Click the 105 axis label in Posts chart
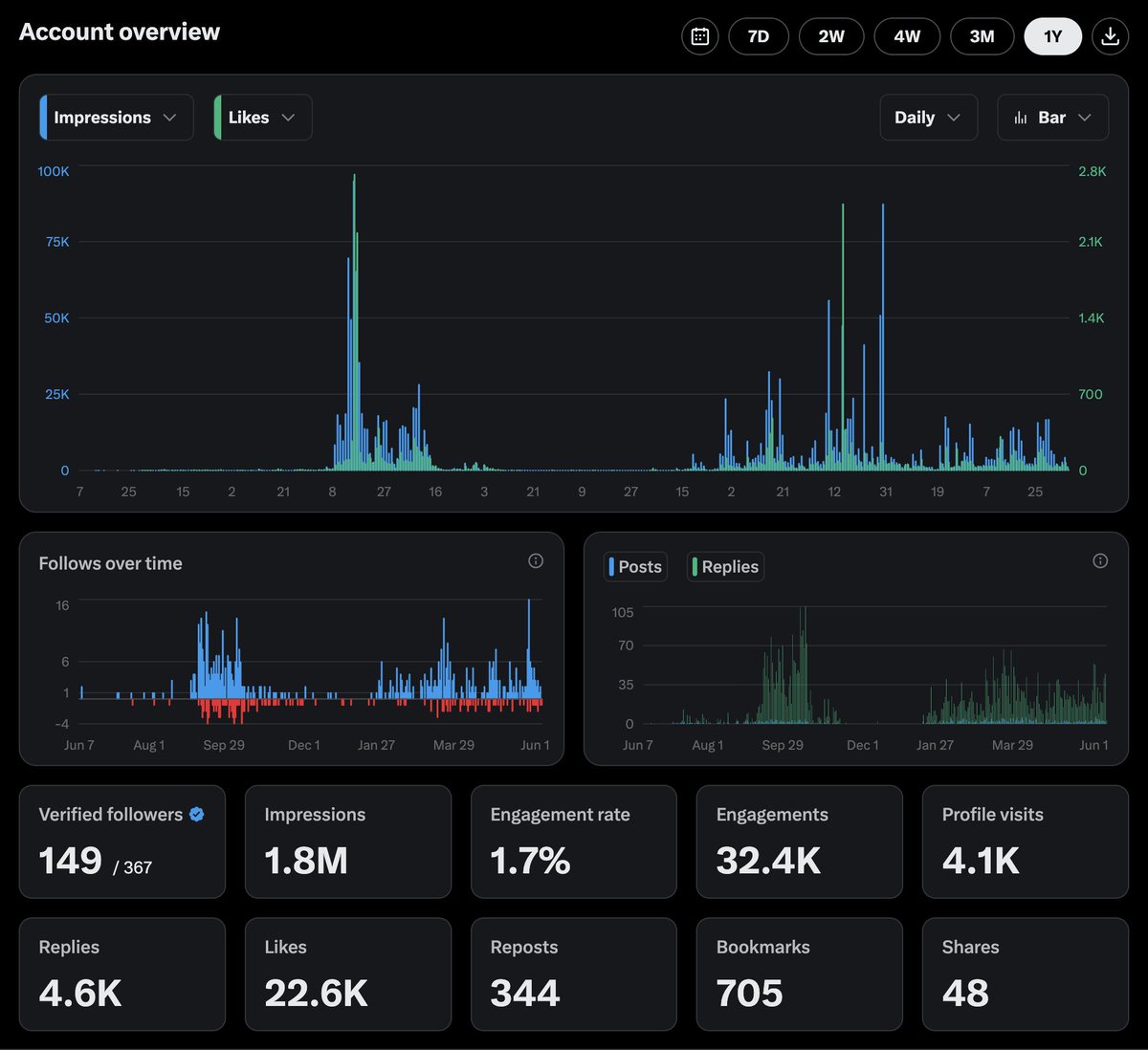Screen dimensions: 1148x1050 pyautogui.click(x=623, y=612)
